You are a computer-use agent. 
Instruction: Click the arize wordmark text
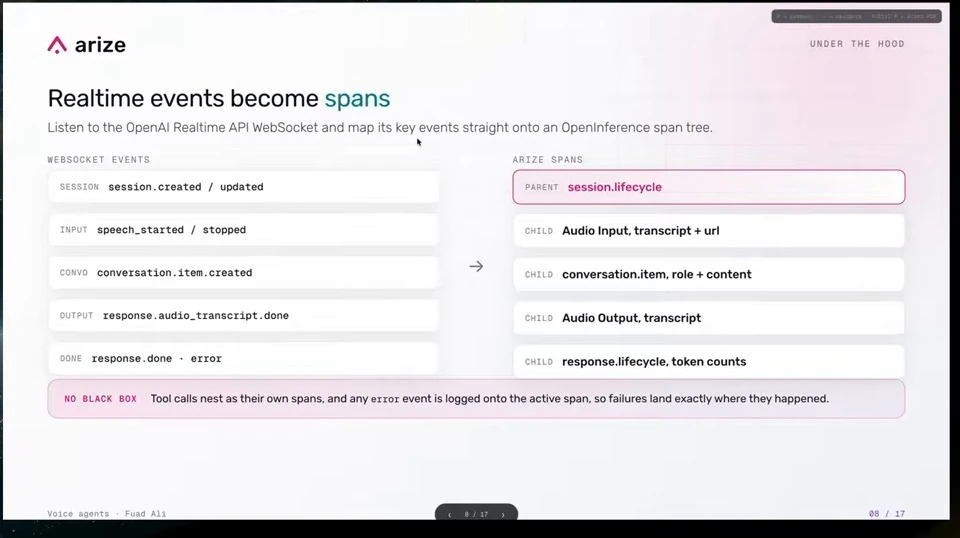100,45
